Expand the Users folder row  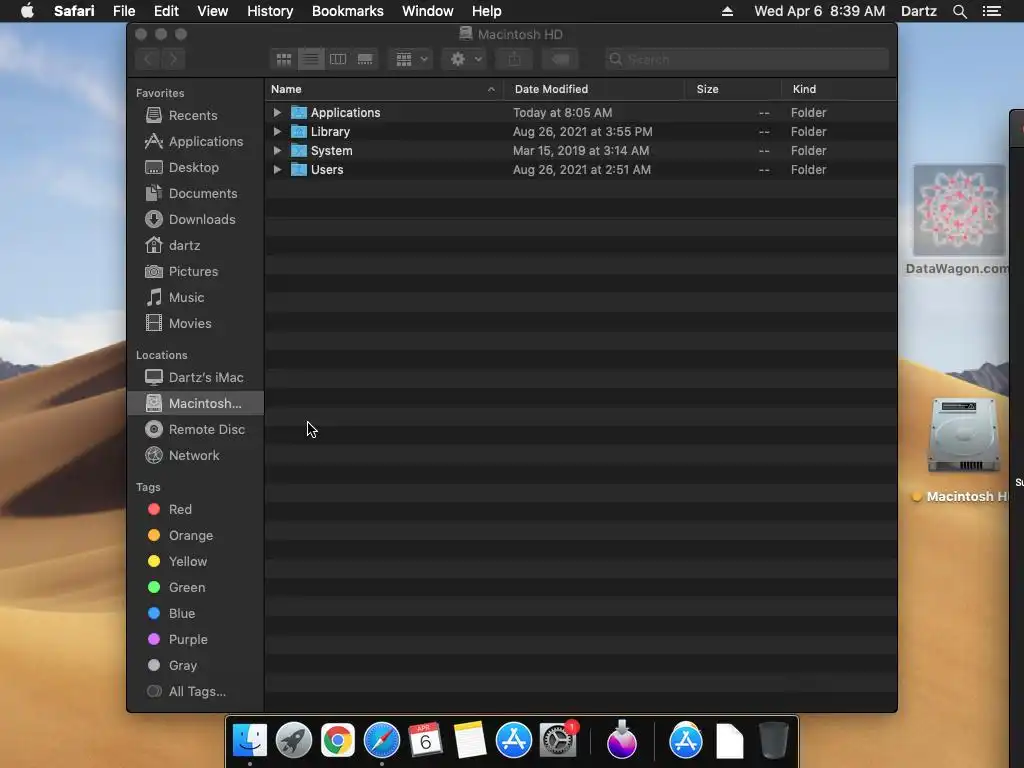pos(277,169)
